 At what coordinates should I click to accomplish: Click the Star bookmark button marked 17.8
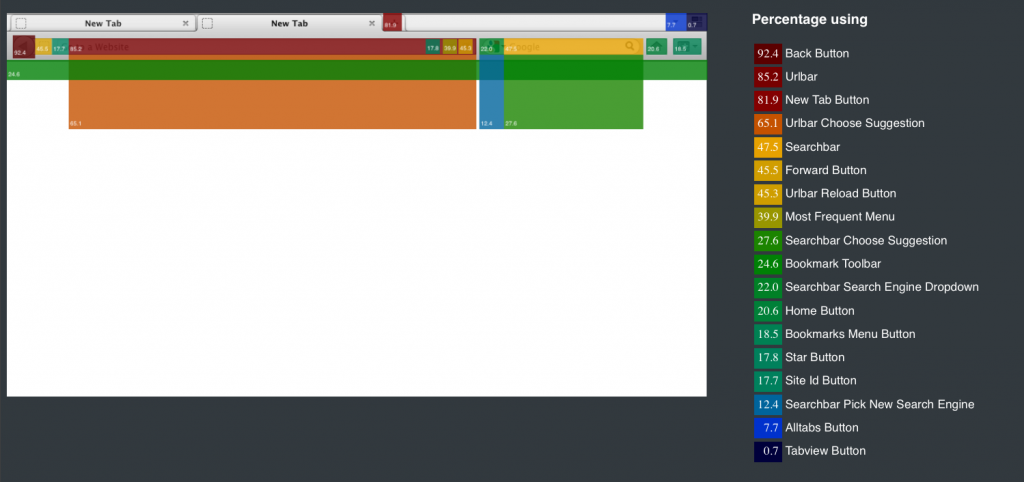[433, 47]
